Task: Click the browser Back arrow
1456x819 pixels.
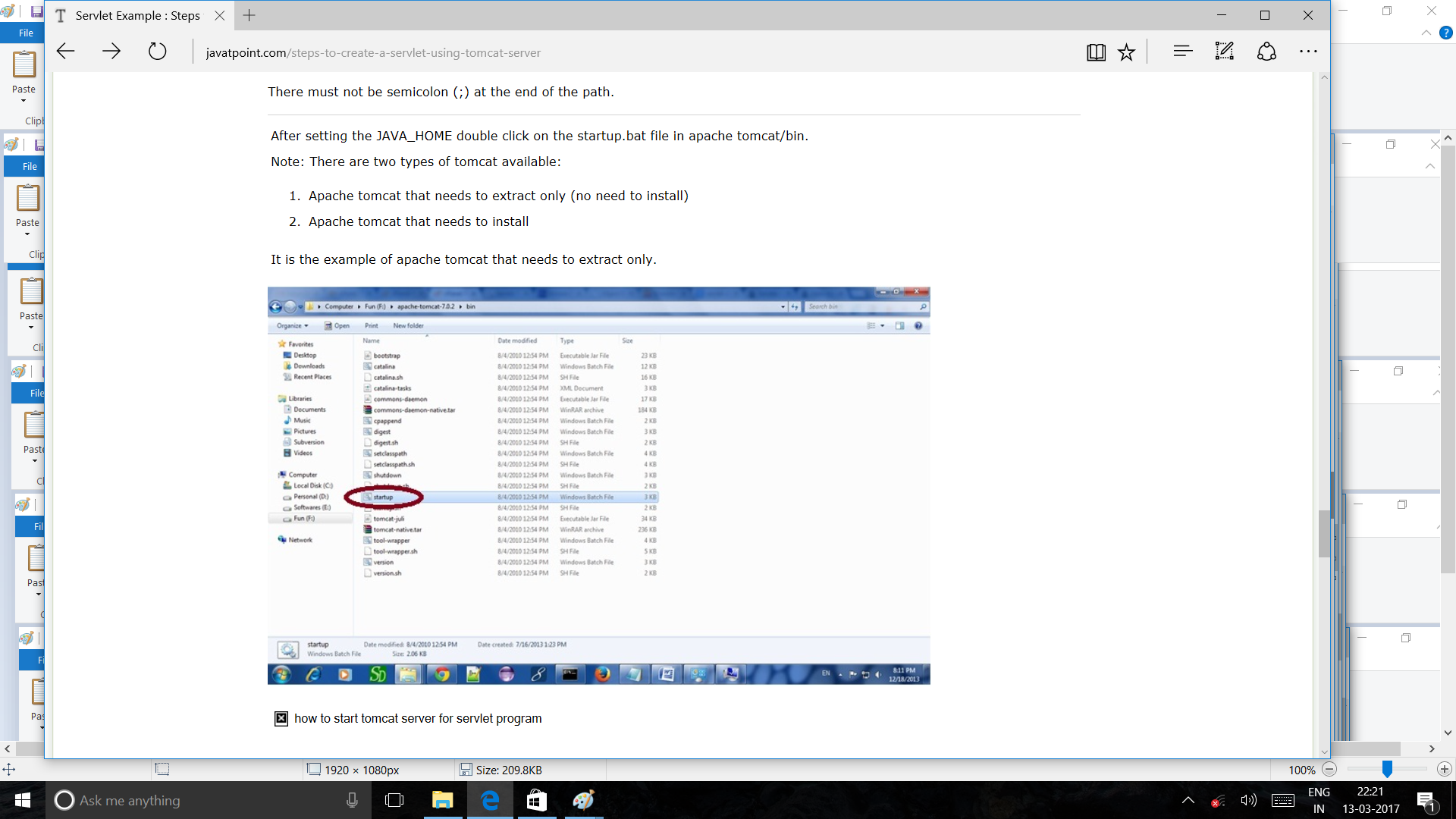Action: point(66,52)
